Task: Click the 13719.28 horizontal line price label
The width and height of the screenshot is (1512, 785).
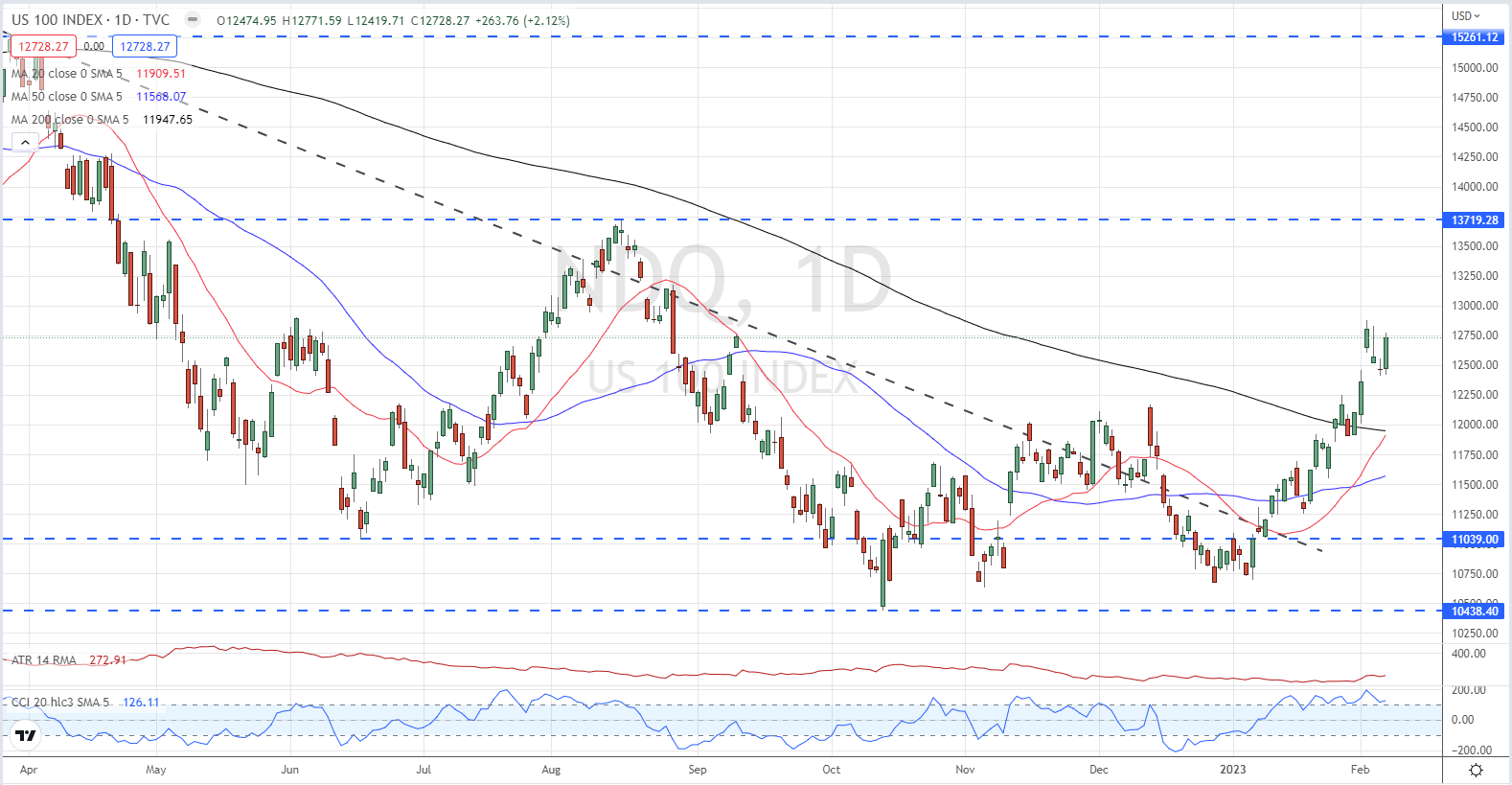Action: 1475,220
